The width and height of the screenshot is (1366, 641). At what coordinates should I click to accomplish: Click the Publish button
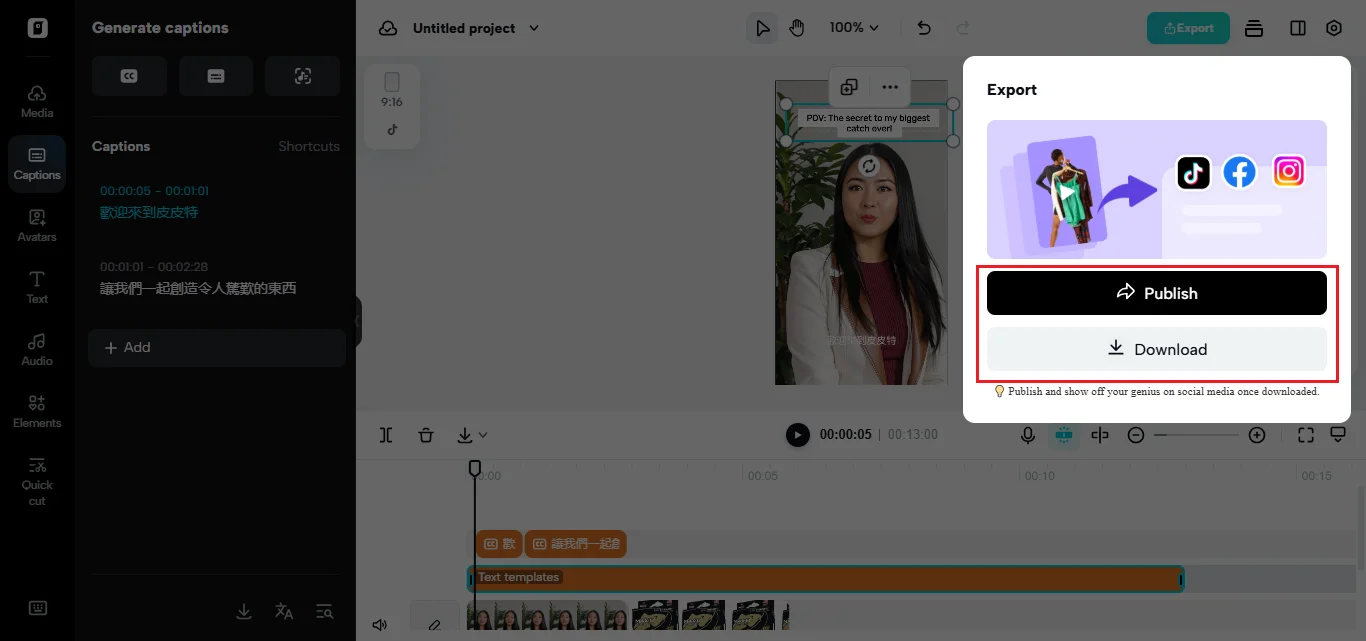tap(1156, 293)
